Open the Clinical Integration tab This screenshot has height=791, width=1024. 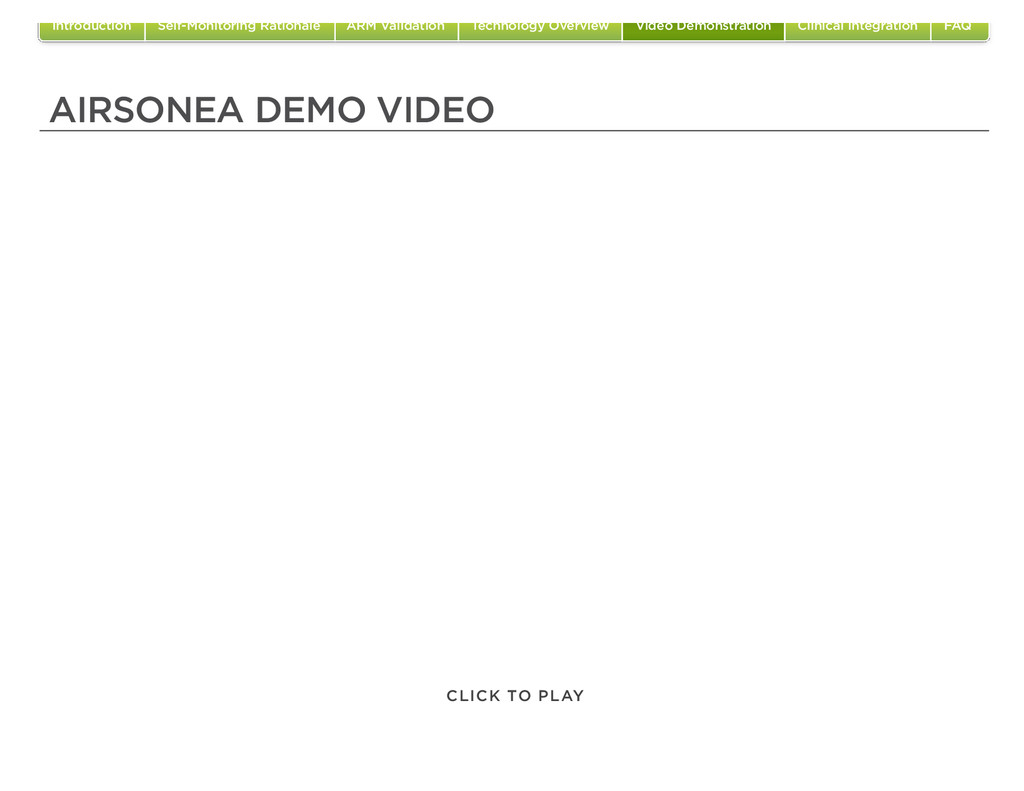tap(857, 31)
